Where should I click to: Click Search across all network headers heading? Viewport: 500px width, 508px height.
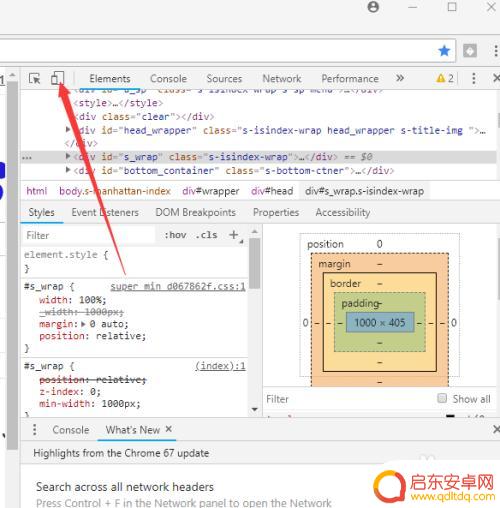click(x=125, y=487)
